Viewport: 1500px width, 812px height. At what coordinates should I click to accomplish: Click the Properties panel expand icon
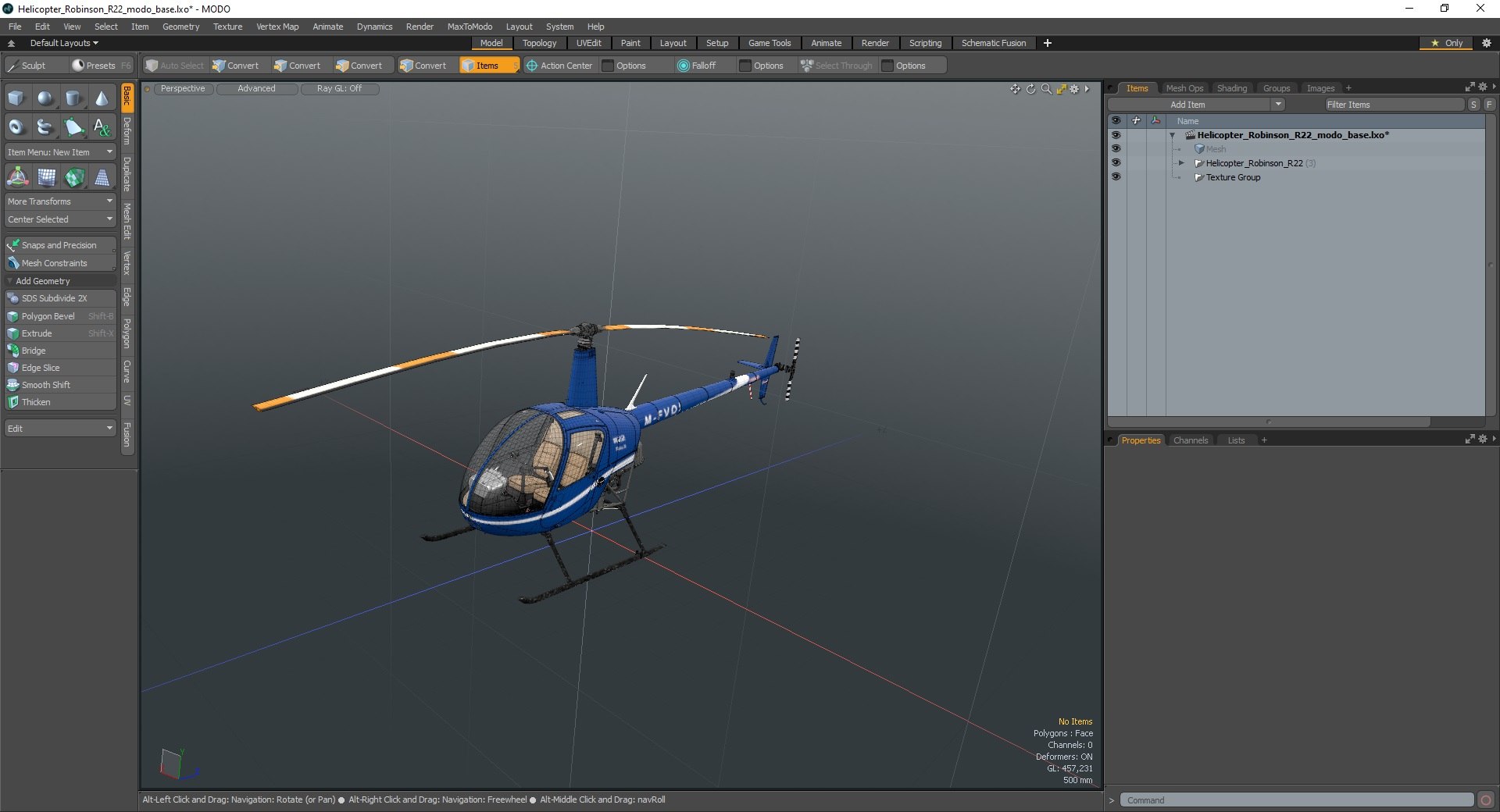click(x=1470, y=440)
